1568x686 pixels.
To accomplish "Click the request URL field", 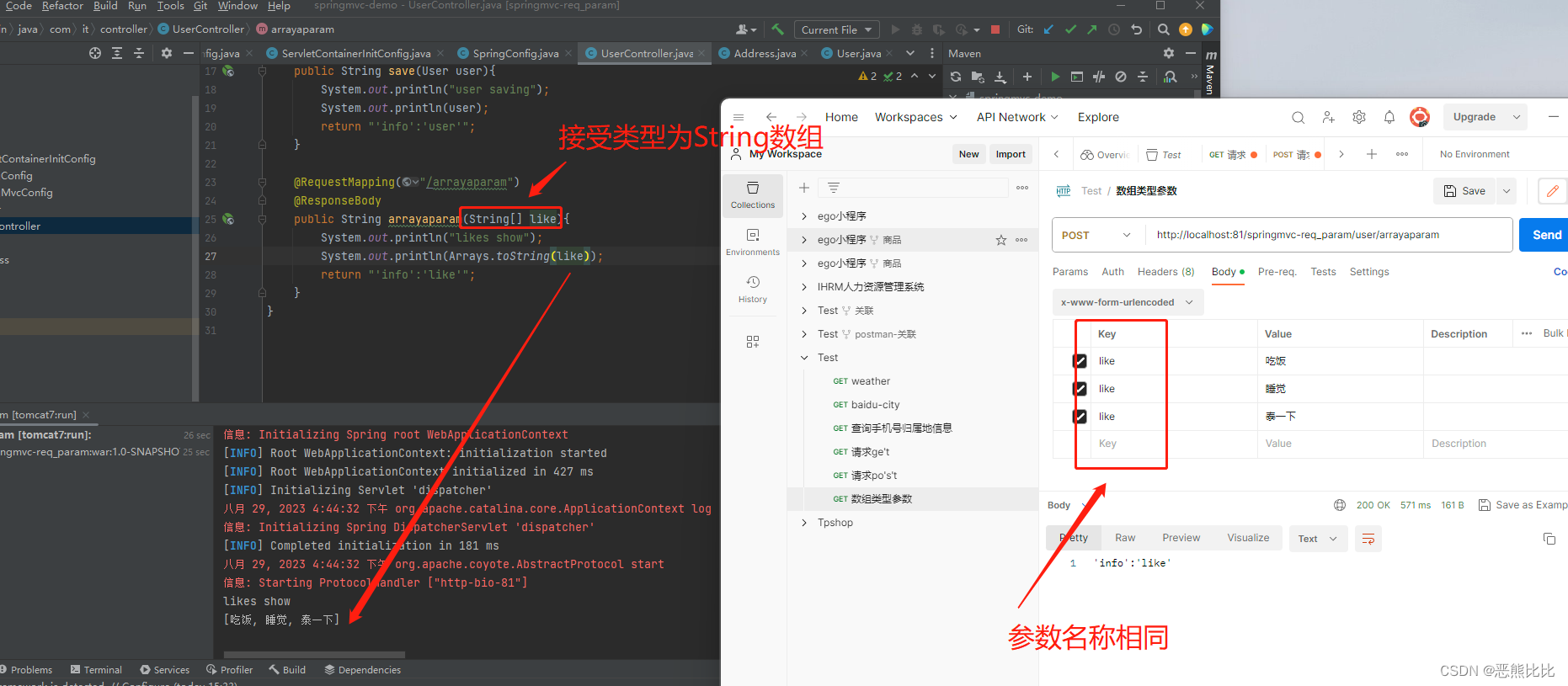I will click(x=1328, y=235).
